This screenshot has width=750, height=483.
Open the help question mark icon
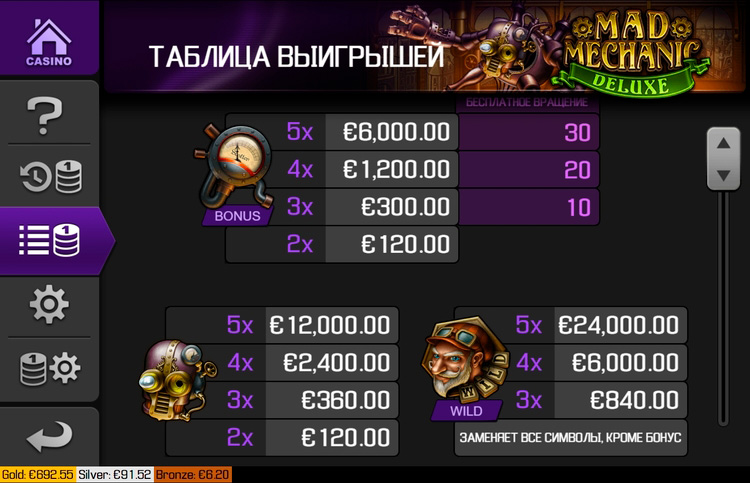click(44, 116)
